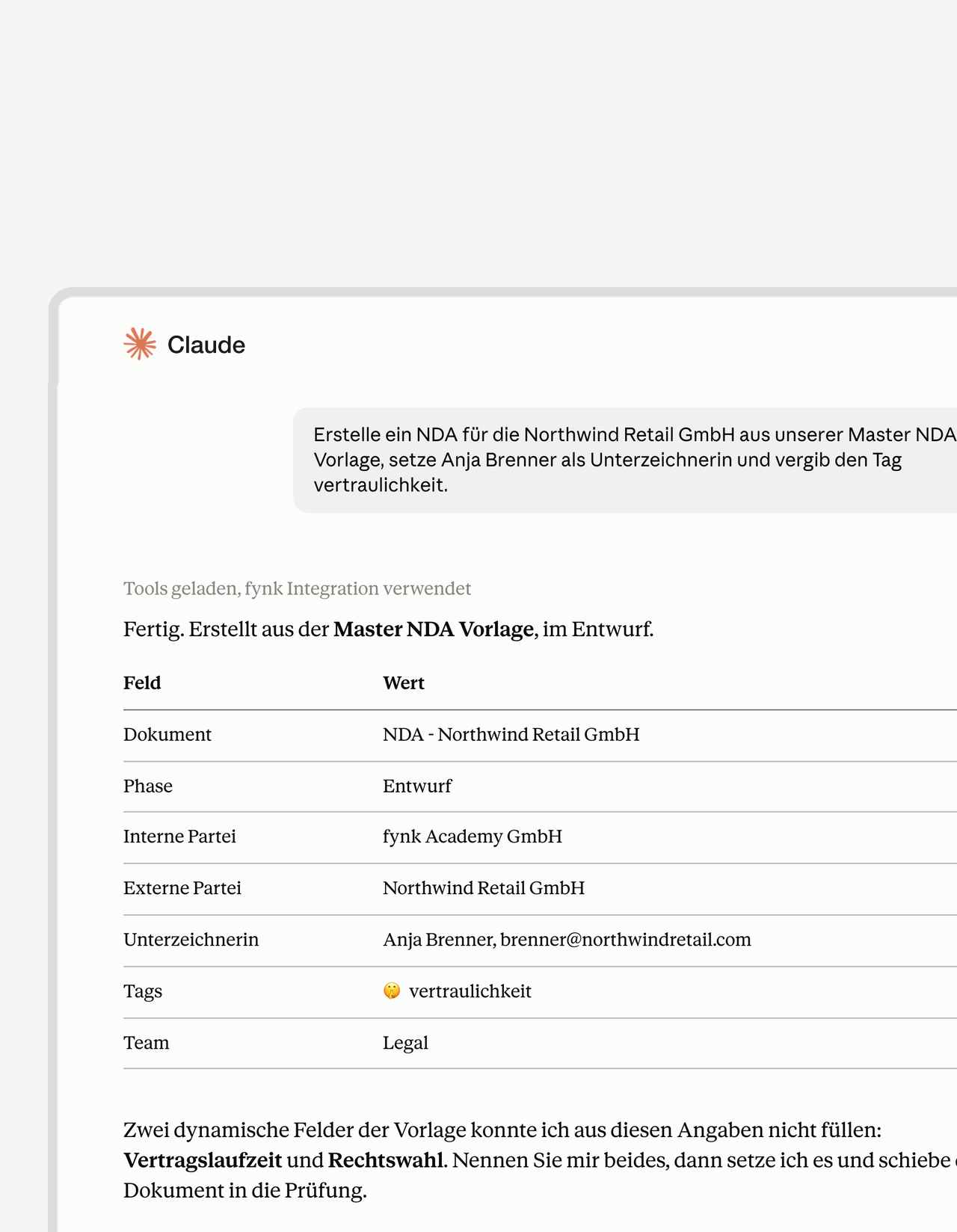
Task: Click the Claude wordmark in the header
Action: pos(206,345)
